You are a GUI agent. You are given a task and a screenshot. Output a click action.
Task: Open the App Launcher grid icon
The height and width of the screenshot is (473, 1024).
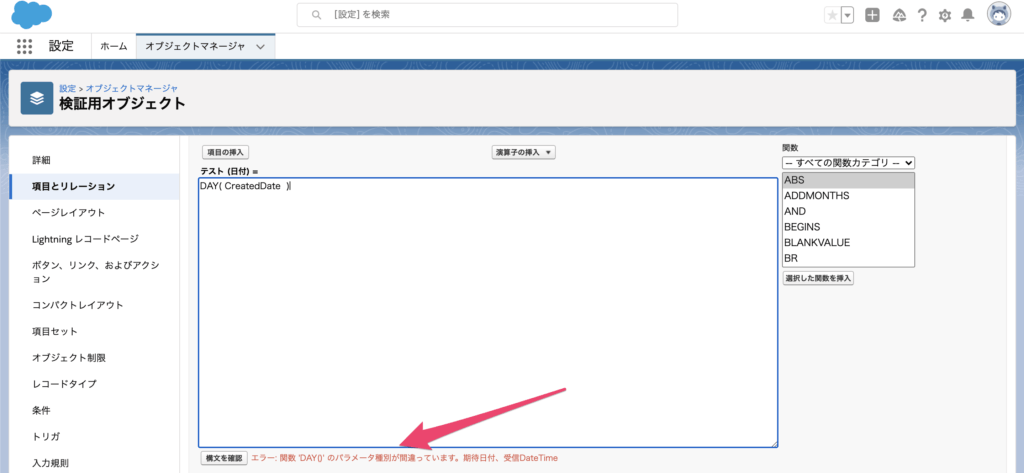point(25,46)
